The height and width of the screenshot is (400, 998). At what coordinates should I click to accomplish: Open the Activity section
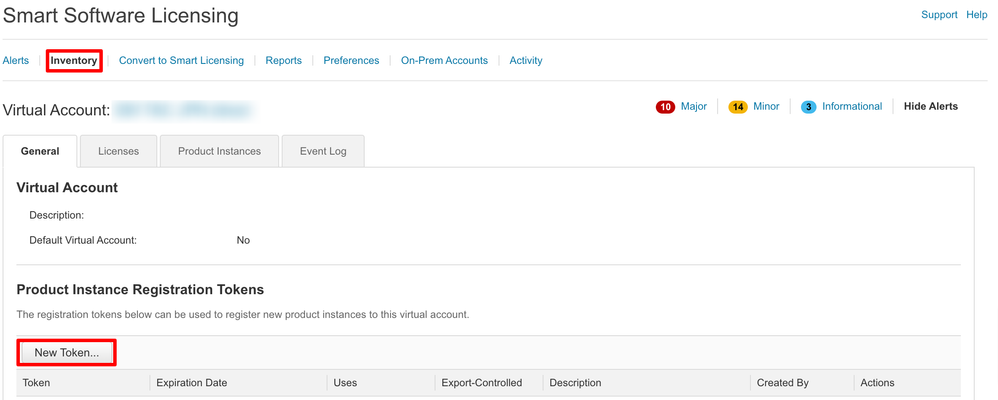(526, 61)
